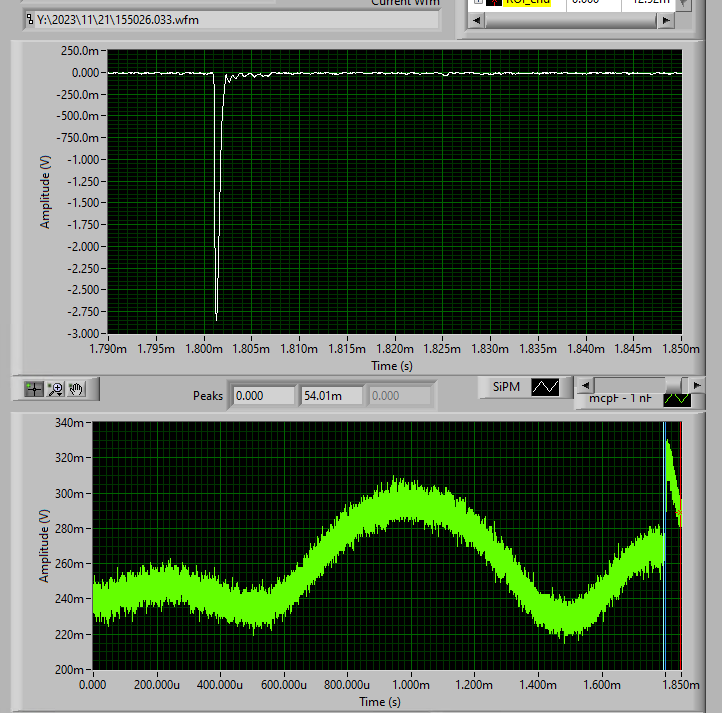Click upper graph y-axis maximum 250.0m
Viewport: 722px width, 713px height.
pyautogui.click(x=80, y=51)
